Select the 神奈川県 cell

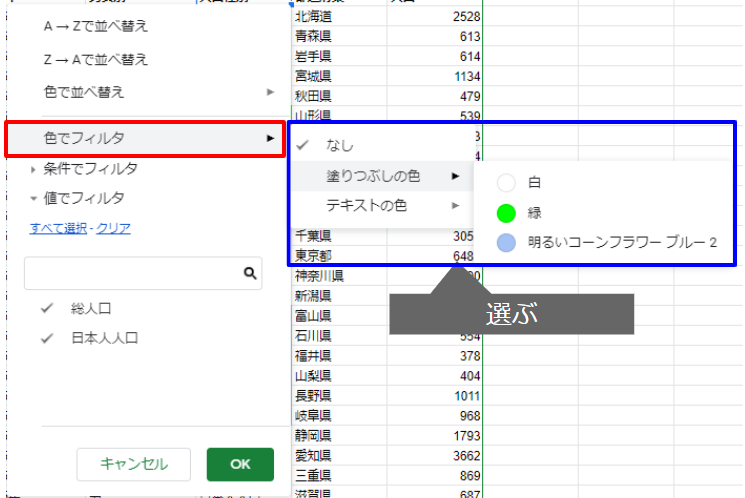coord(339,276)
